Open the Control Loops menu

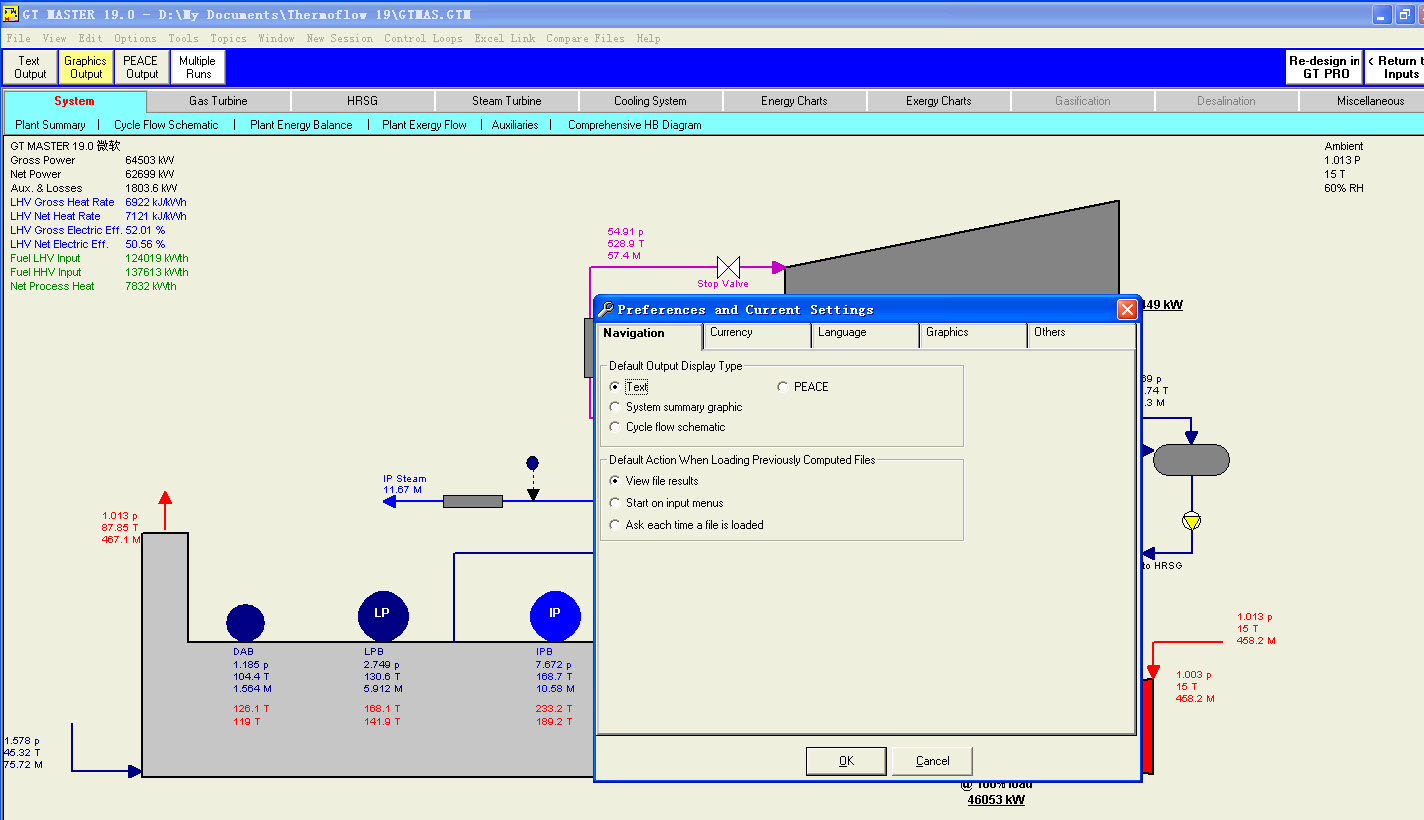click(423, 38)
